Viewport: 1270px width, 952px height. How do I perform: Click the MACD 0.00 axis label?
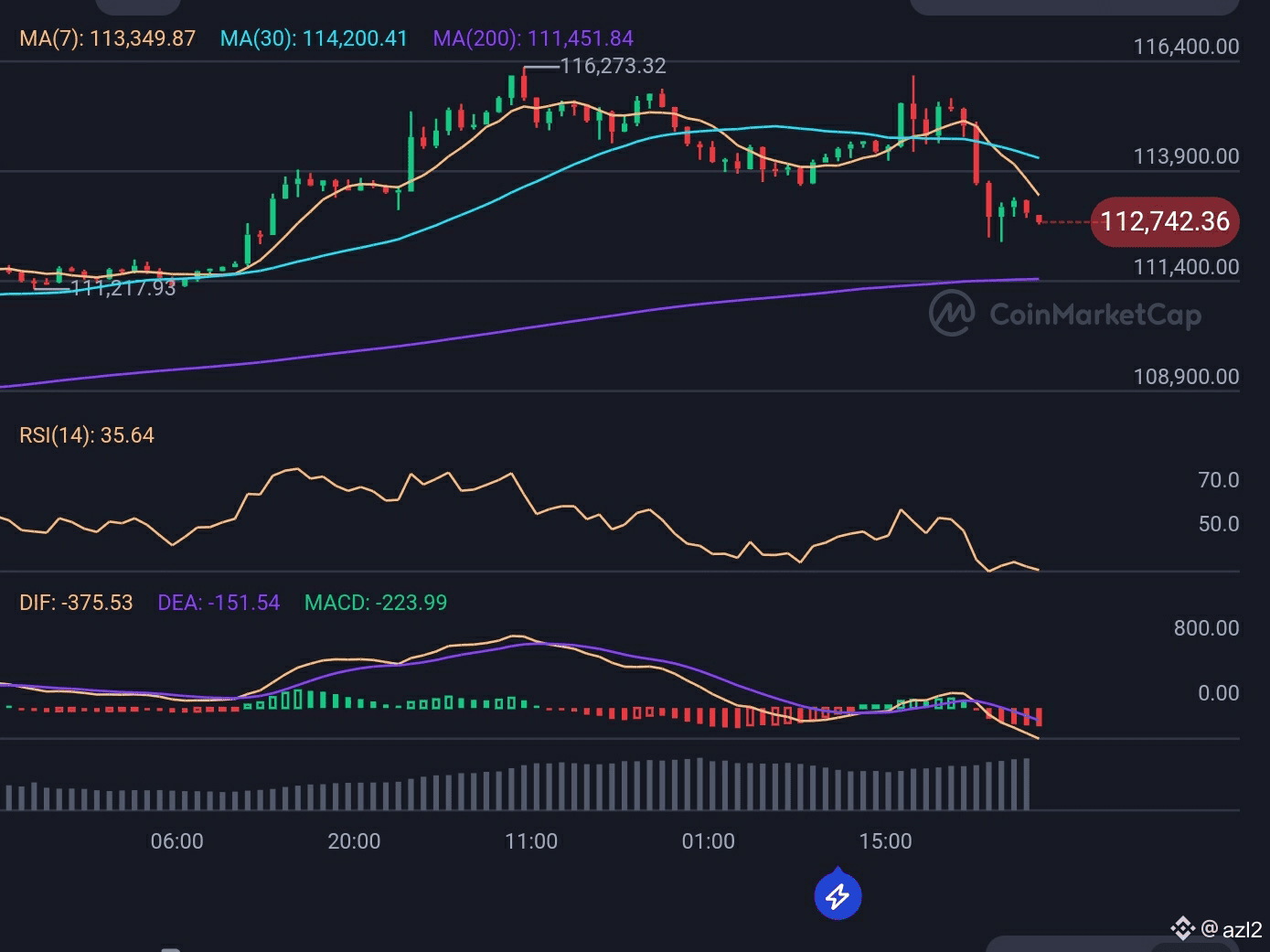coord(1219,693)
